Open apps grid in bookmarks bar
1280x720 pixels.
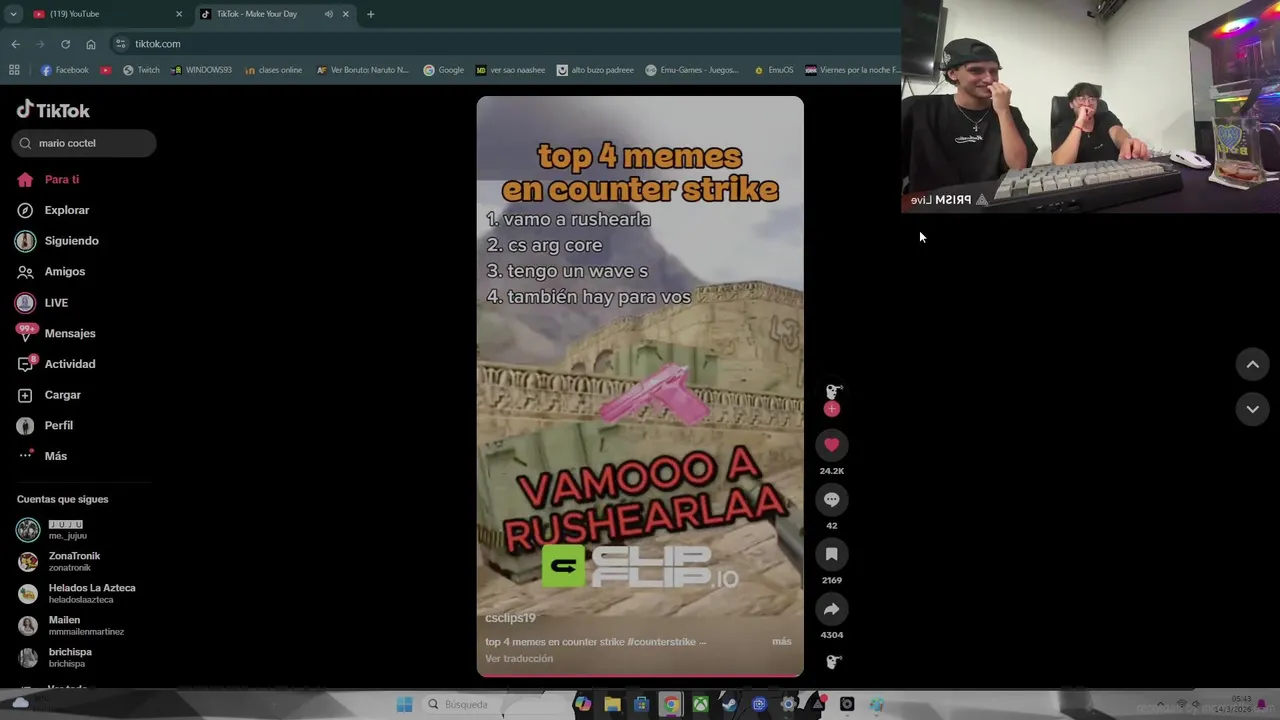14,70
